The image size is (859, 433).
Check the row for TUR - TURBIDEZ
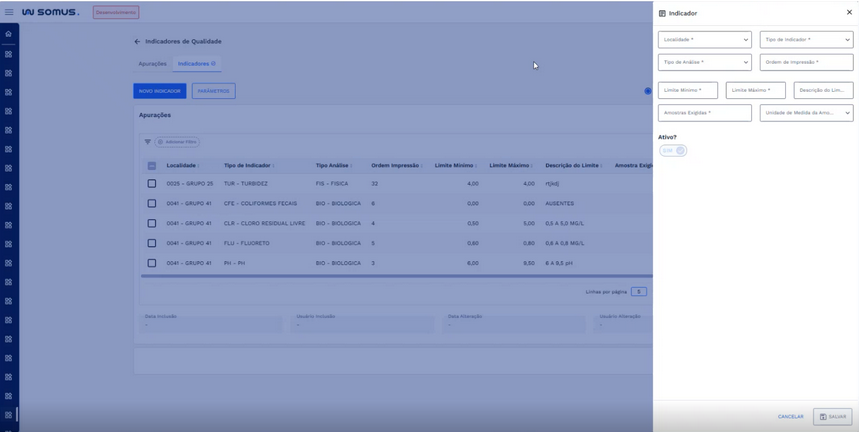(x=152, y=184)
